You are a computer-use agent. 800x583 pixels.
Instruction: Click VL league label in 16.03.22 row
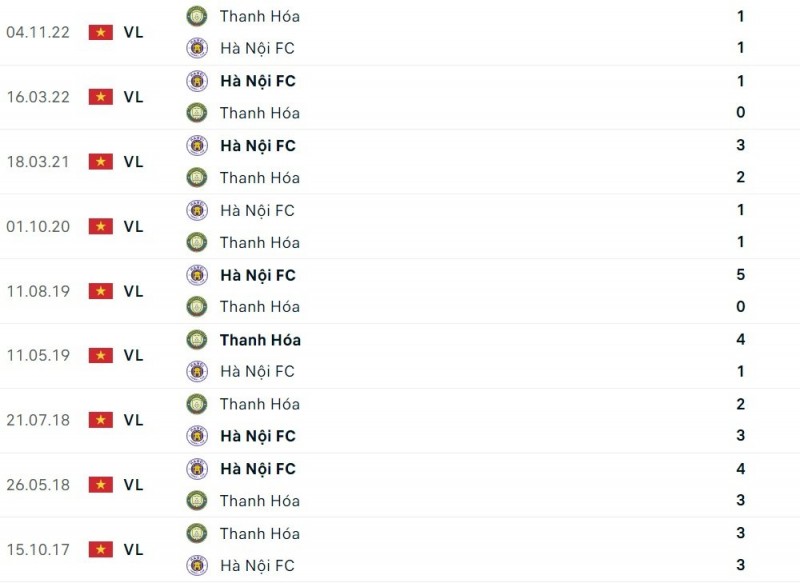click(133, 97)
